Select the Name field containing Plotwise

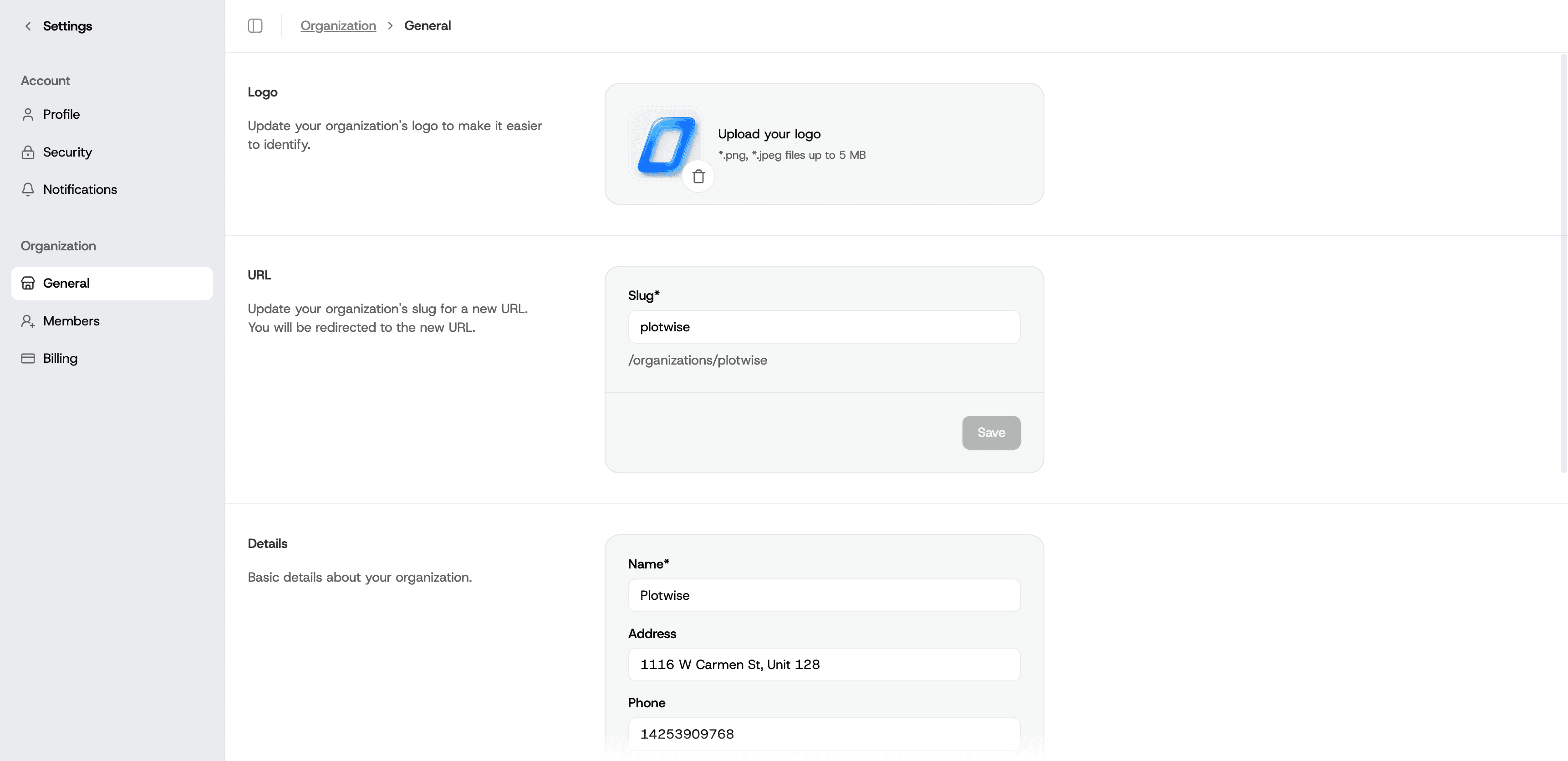[824, 595]
